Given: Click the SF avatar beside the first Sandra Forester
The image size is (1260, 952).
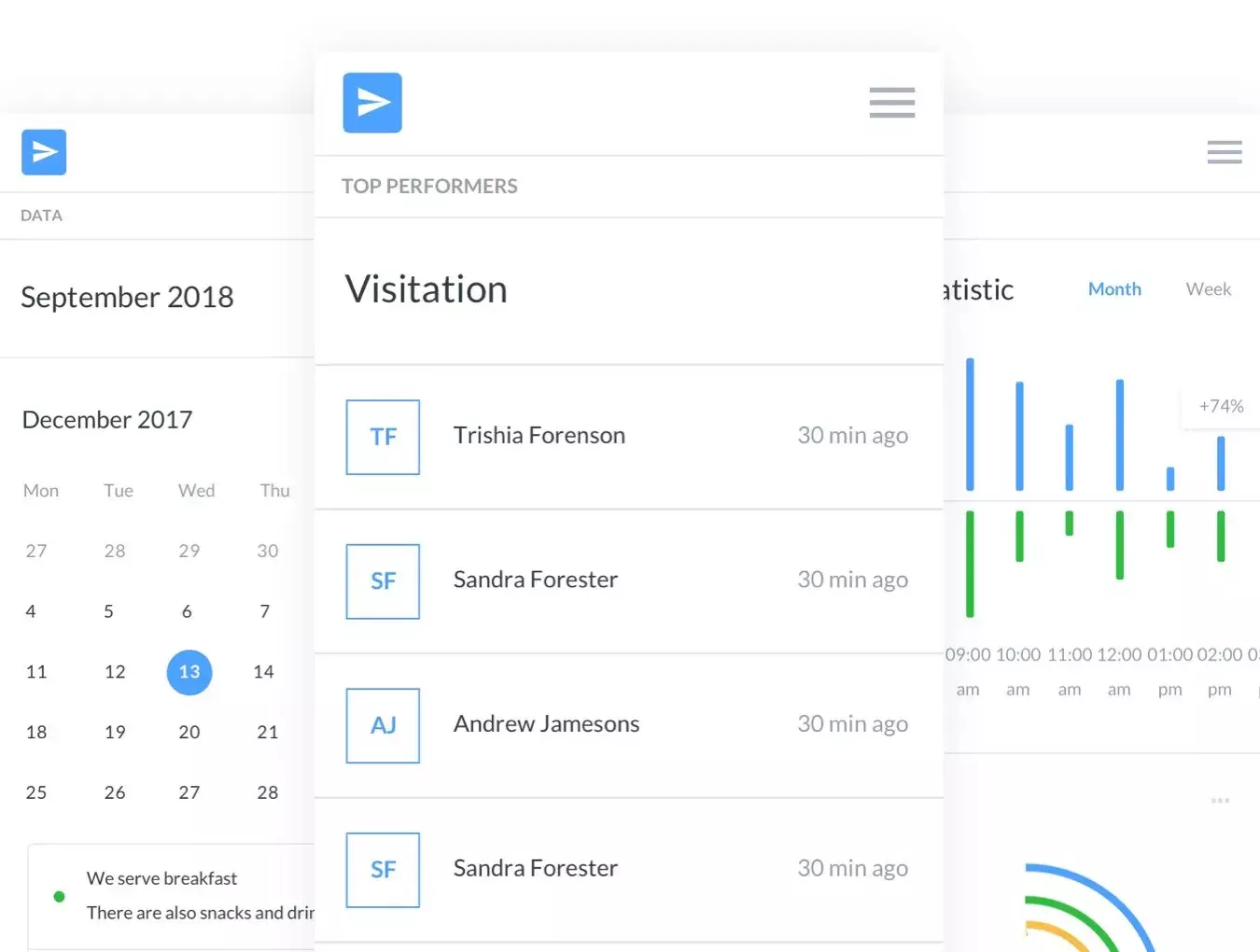Looking at the screenshot, I should tap(383, 581).
